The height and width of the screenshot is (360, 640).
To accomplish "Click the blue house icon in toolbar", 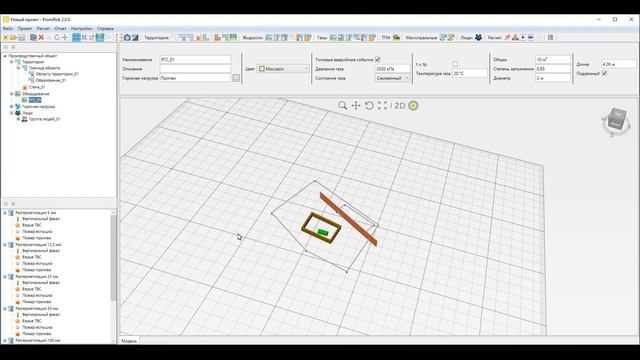I will 127,38.
